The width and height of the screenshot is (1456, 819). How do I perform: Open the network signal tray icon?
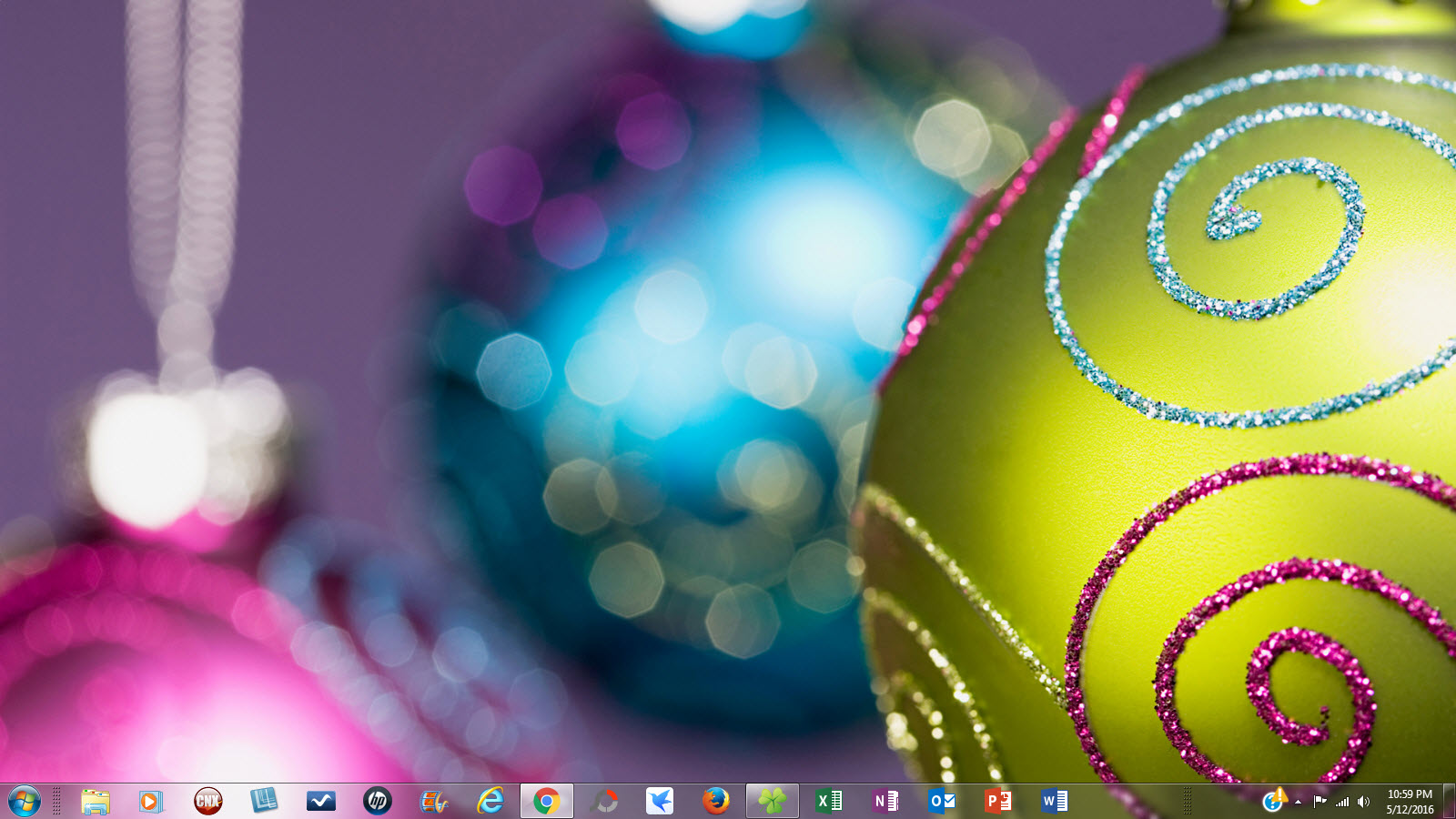[x=1342, y=802]
